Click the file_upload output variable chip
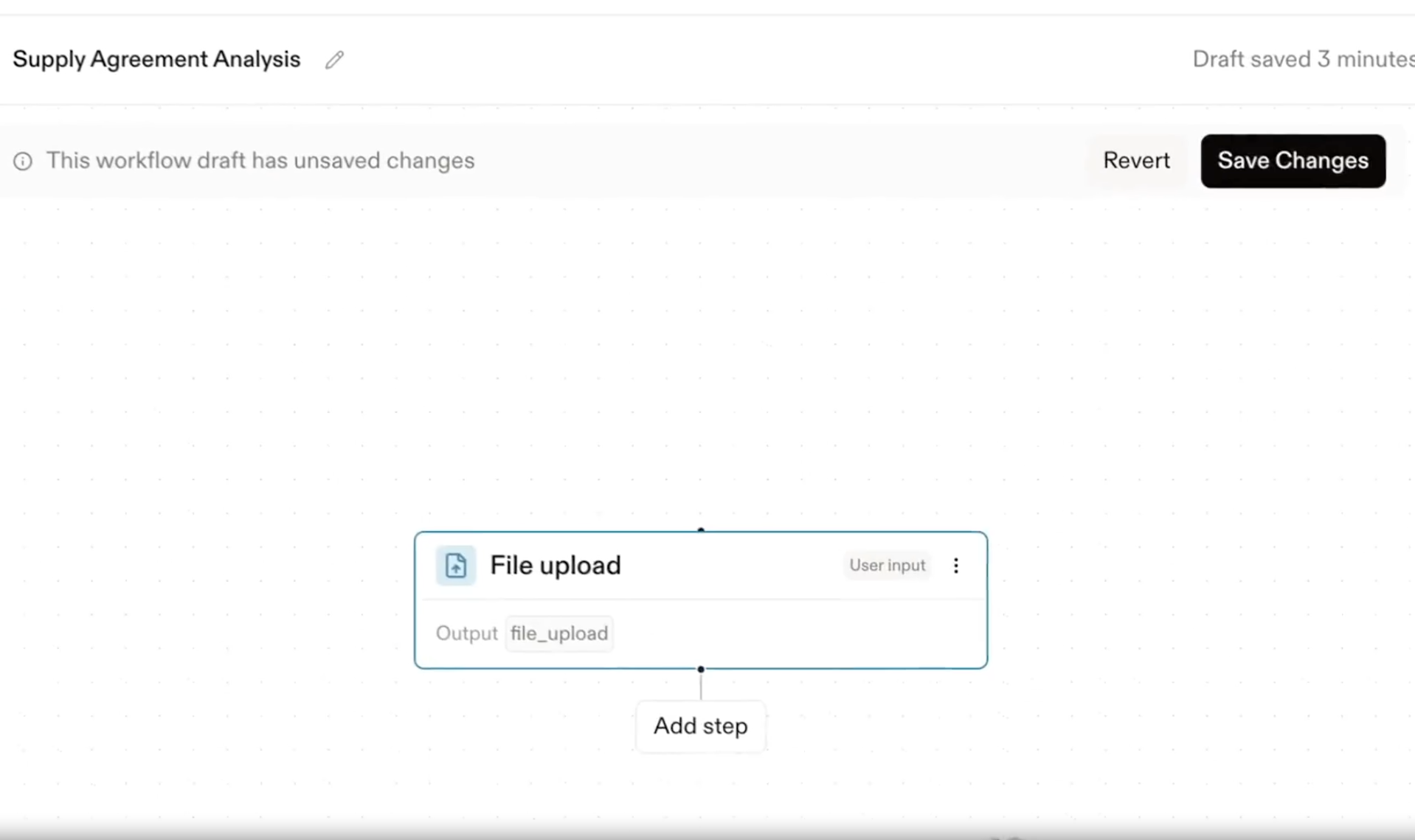This screenshot has width=1415, height=840. point(559,634)
